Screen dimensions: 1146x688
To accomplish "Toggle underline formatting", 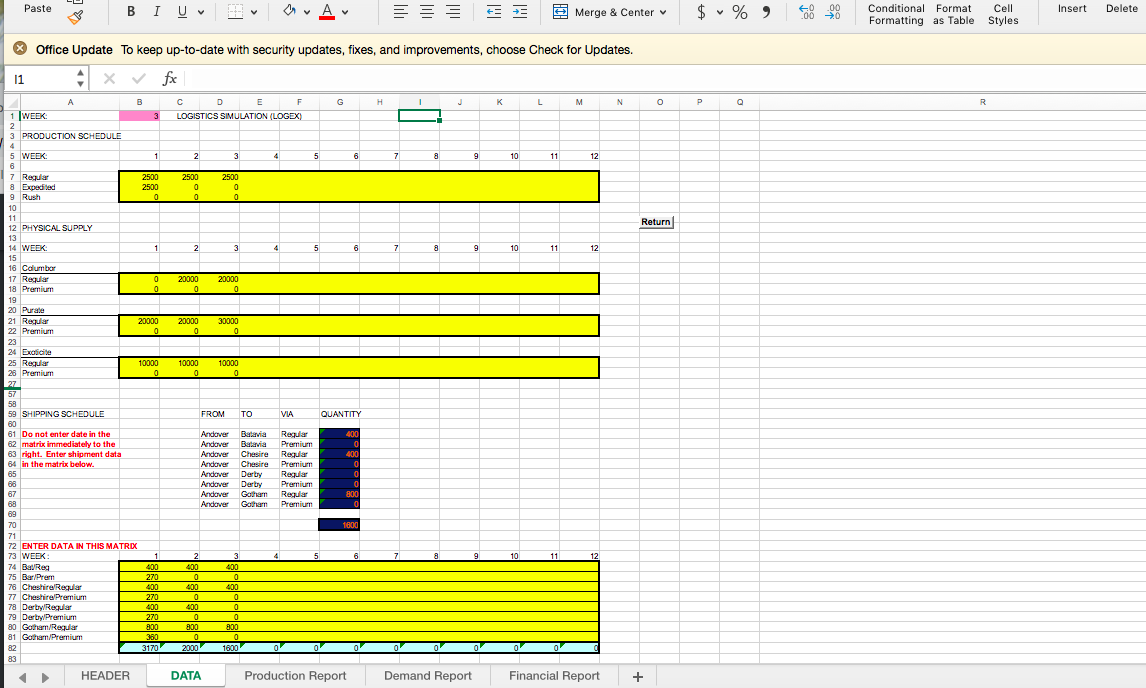I will tap(182, 12).
